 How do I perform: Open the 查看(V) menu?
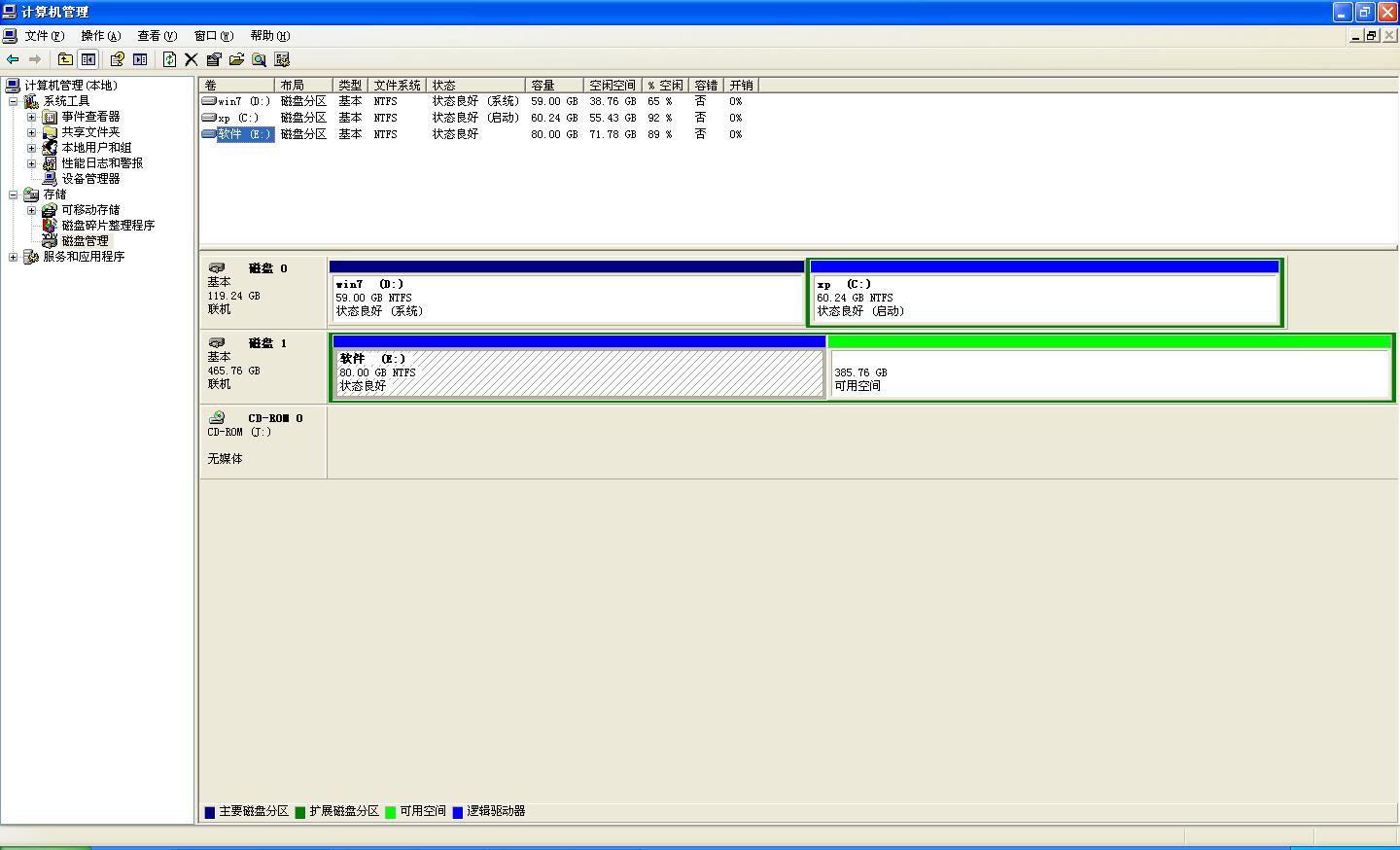157,36
